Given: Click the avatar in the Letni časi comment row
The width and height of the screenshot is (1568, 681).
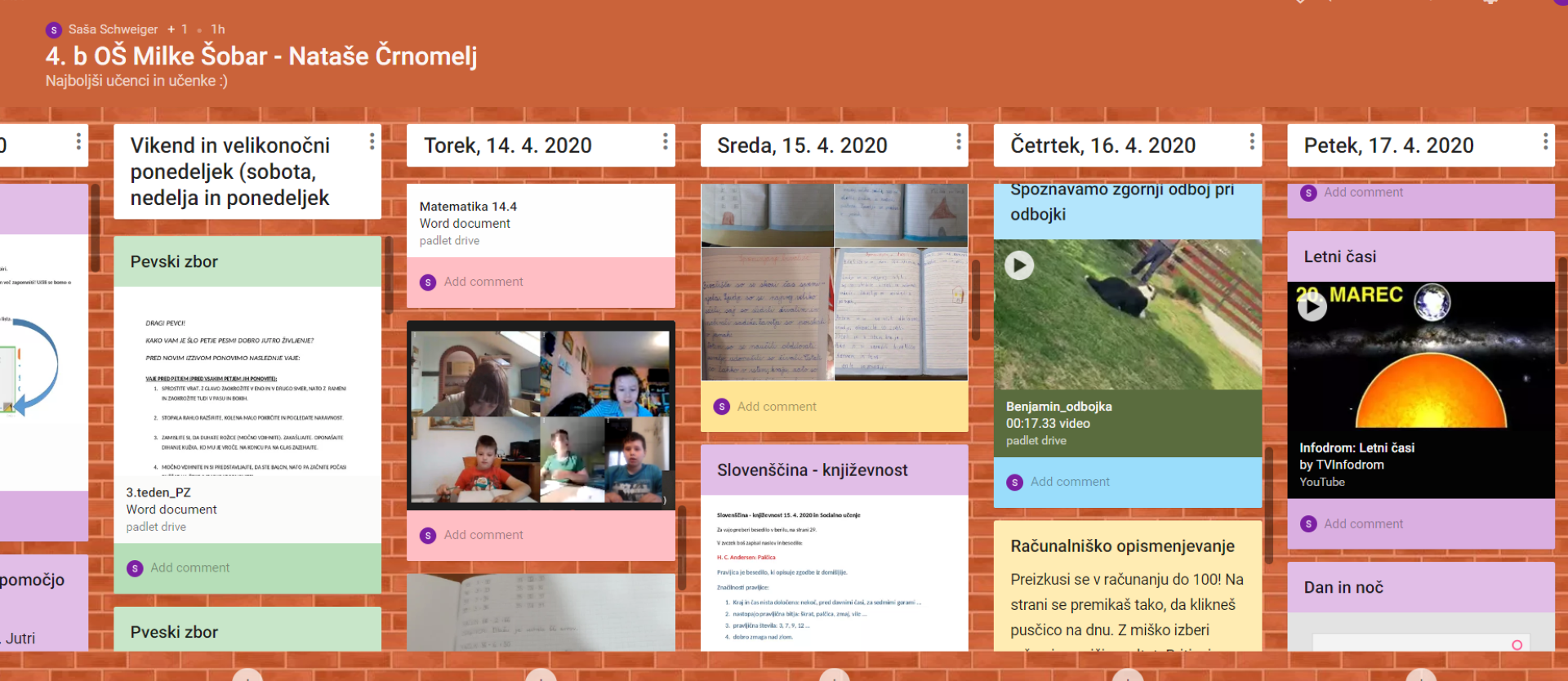Looking at the screenshot, I should point(1308,524).
